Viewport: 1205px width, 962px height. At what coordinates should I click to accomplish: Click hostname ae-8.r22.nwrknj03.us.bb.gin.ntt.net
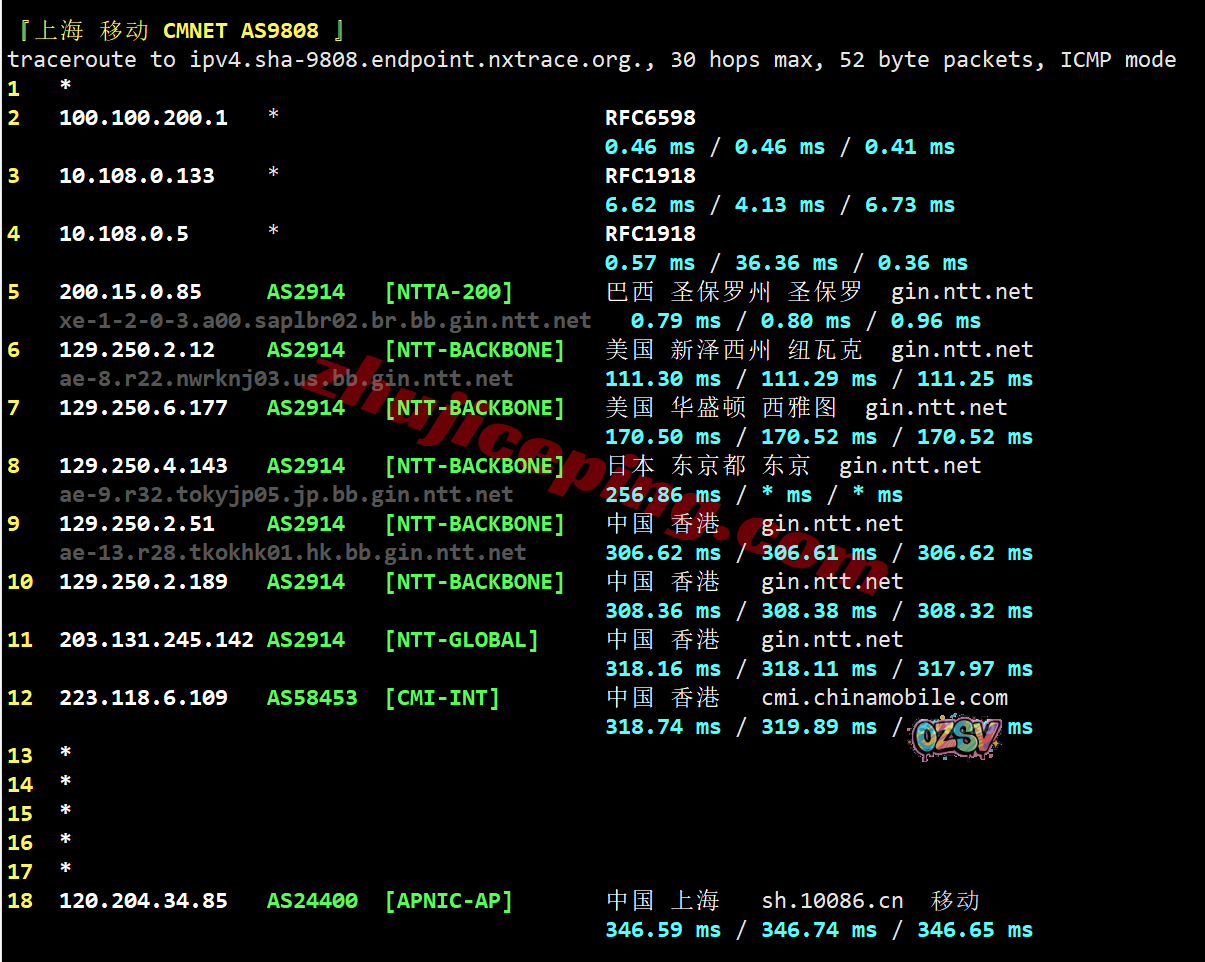coord(286,379)
